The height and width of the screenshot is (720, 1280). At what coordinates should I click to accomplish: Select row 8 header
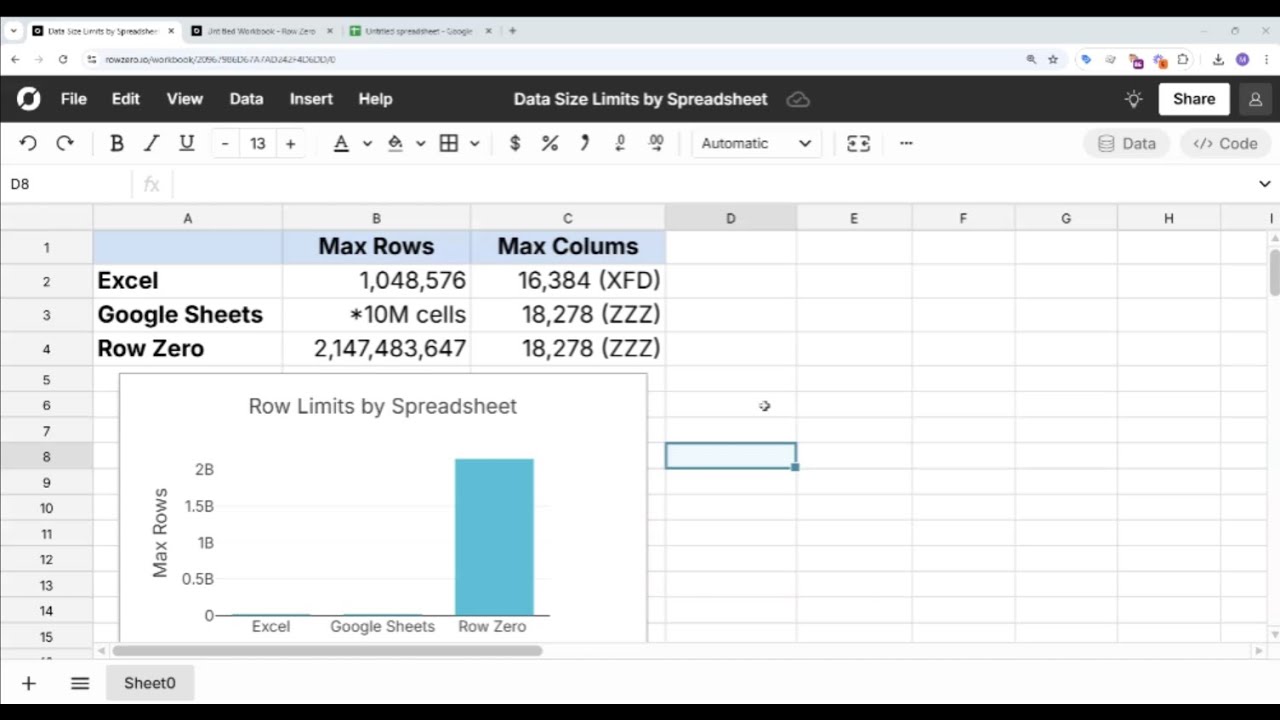pyautogui.click(x=46, y=456)
